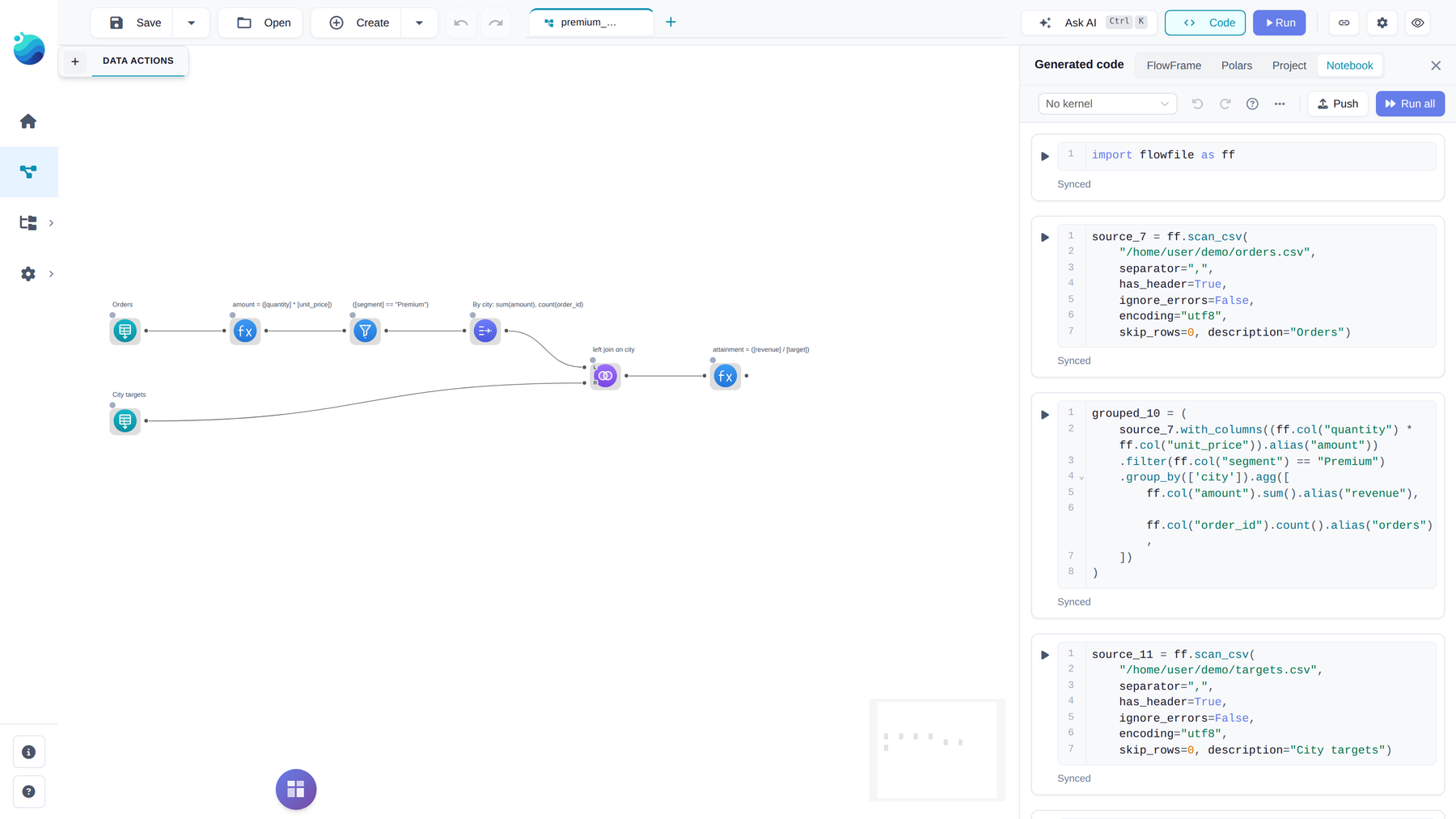1456x819 pixels.
Task: Add a new flow tab with plus
Action: tap(671, 22)
